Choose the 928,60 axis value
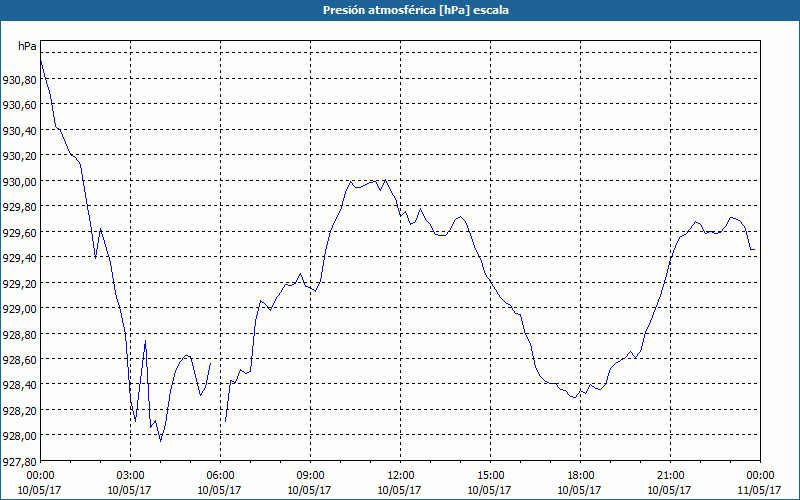The width and height of the screenshot is (800, 500). [x=20, y=360]
